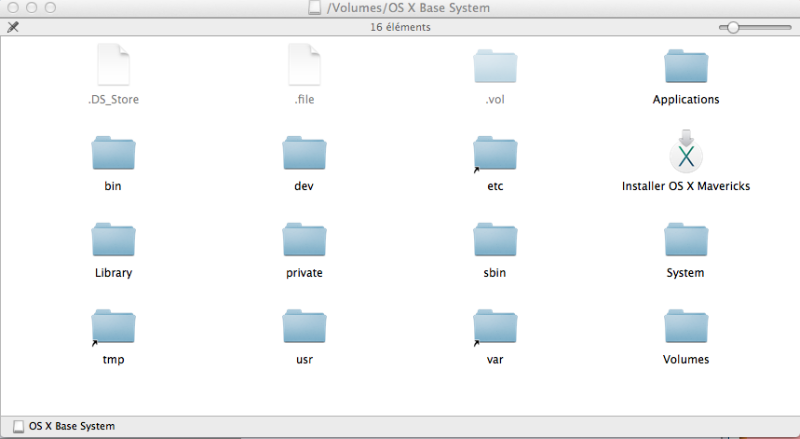This screenshot has width=800, height=439.
Task: Select the usr folder icon
Action: [304, 326]
